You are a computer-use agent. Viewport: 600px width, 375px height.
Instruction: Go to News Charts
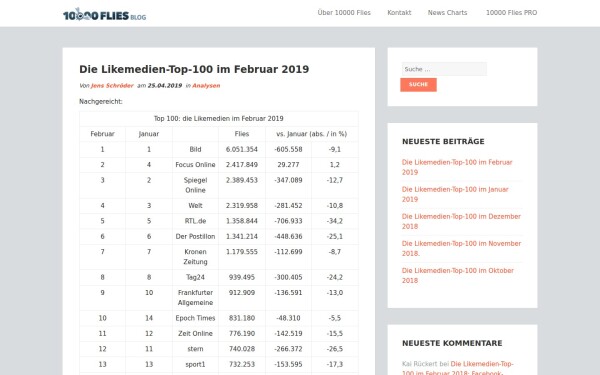(447, 13)
